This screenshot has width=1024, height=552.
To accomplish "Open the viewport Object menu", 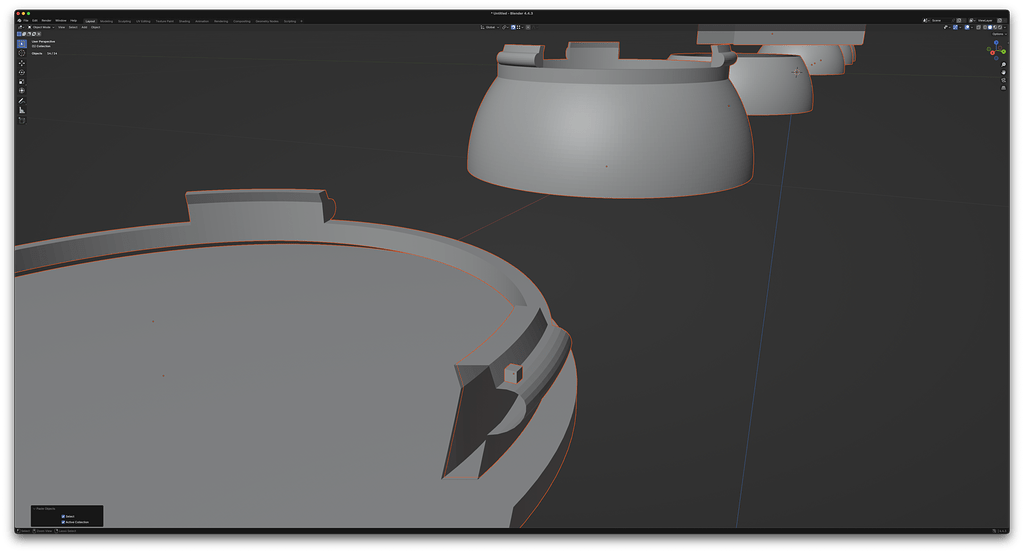I will click(95, 27).
